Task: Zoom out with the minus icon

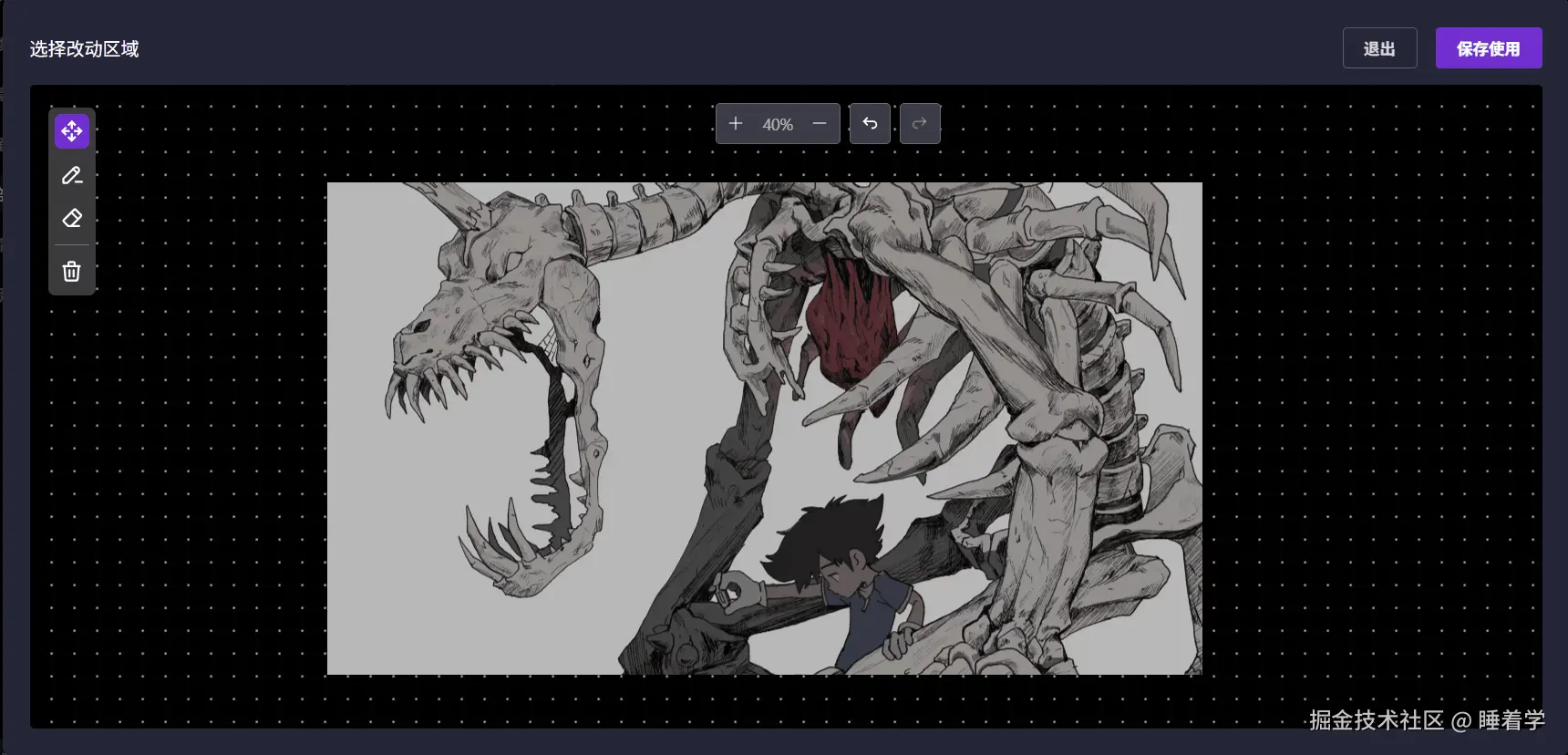Action: 820,123
